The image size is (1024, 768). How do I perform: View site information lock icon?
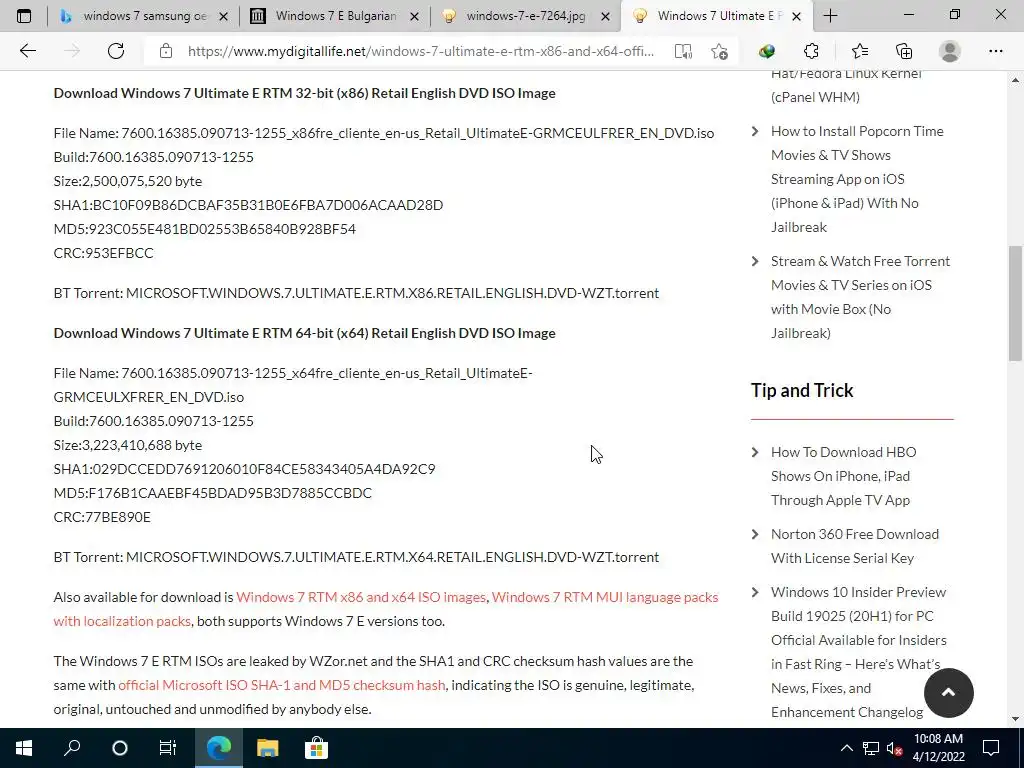point(165,51)
